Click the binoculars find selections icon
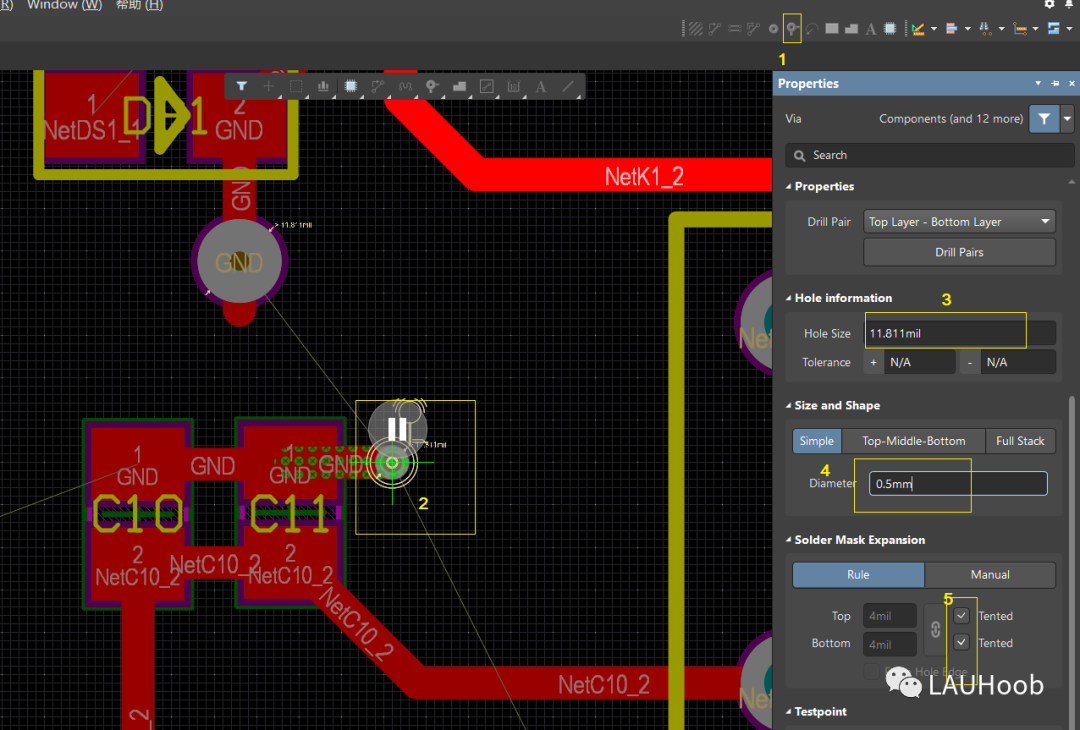The width and height of the screenshot is (1080, 730). click(986, 29)
